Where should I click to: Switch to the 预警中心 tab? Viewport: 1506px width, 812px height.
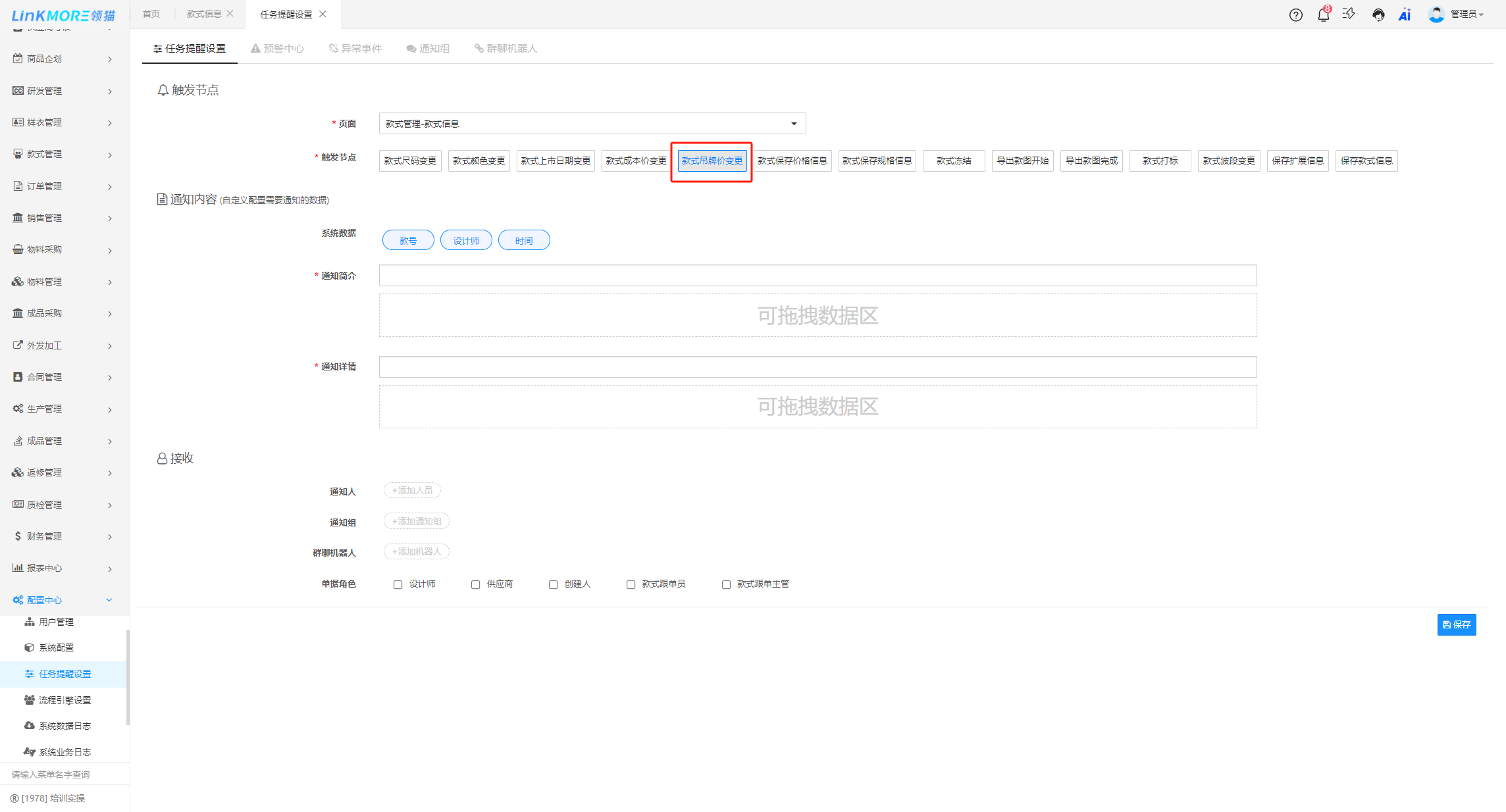(x=277, y=49)
